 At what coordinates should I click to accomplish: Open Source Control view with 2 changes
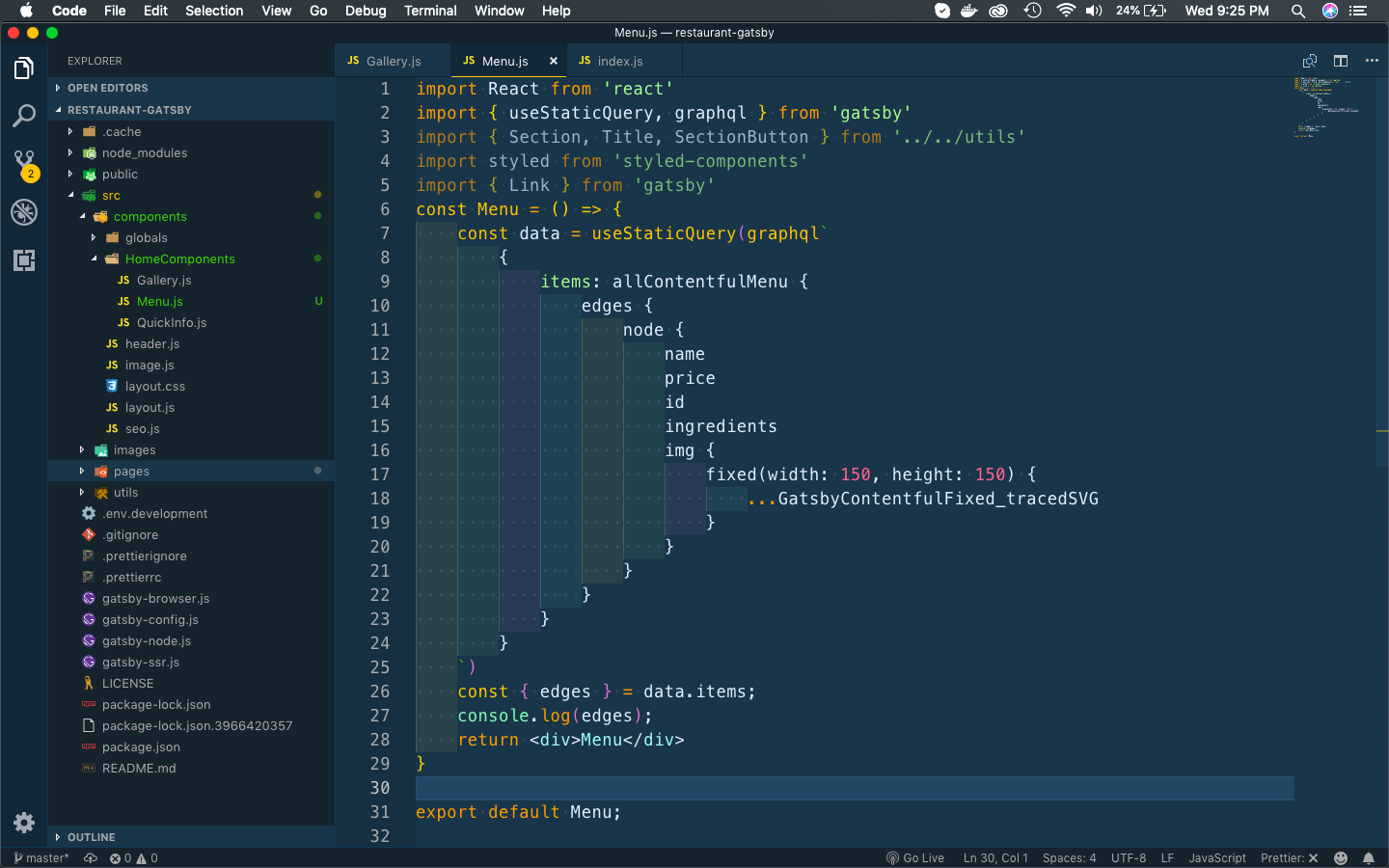(24, 164)
